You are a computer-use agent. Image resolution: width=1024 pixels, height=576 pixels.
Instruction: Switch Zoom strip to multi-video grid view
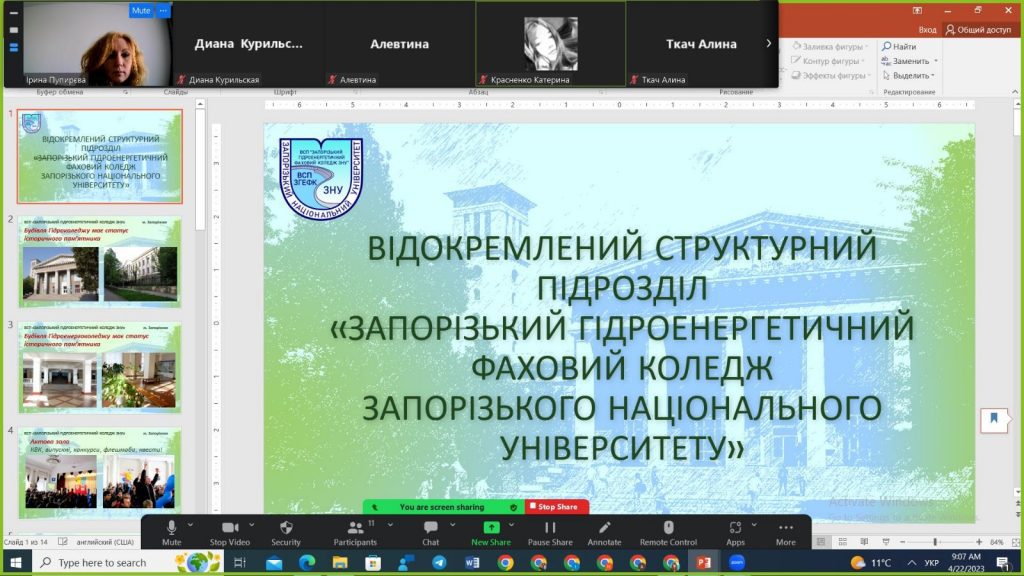coord(14,47)
